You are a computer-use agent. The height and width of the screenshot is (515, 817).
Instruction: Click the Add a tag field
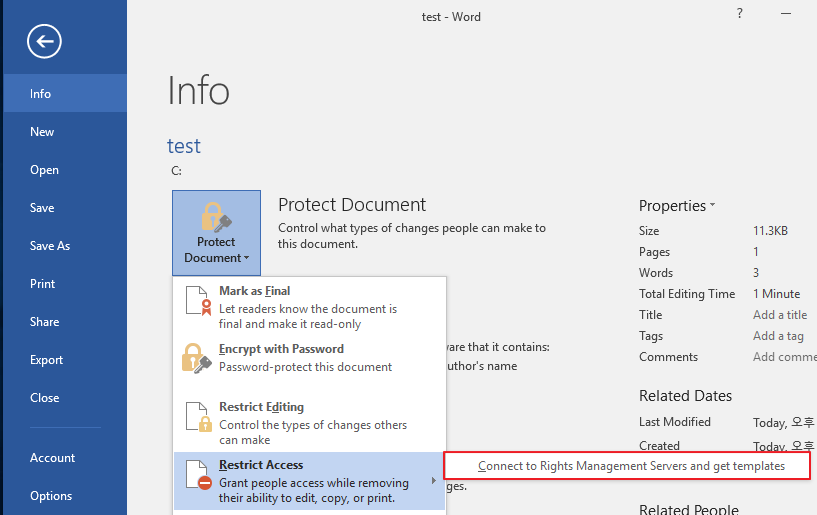pyautogui.click(x=778, y=336)
